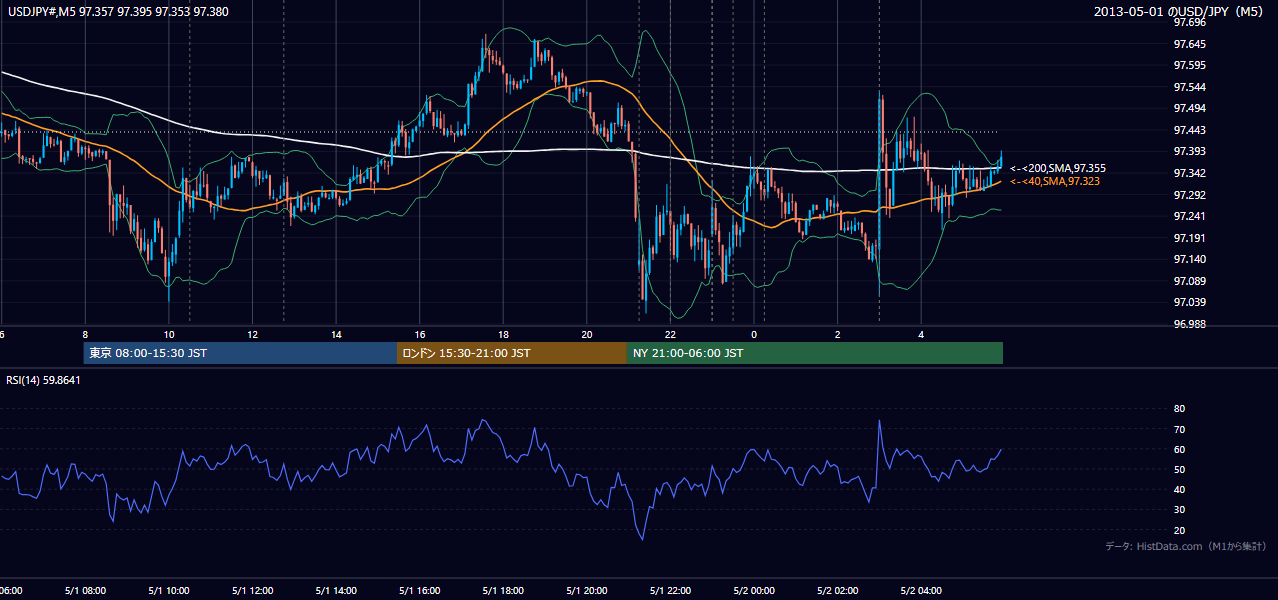The width and height of the screenshot is (1278, 600).
Task: Click the 5/1 08:00 bottom time label
Action: pyautogui.click(x=85, y=591)
